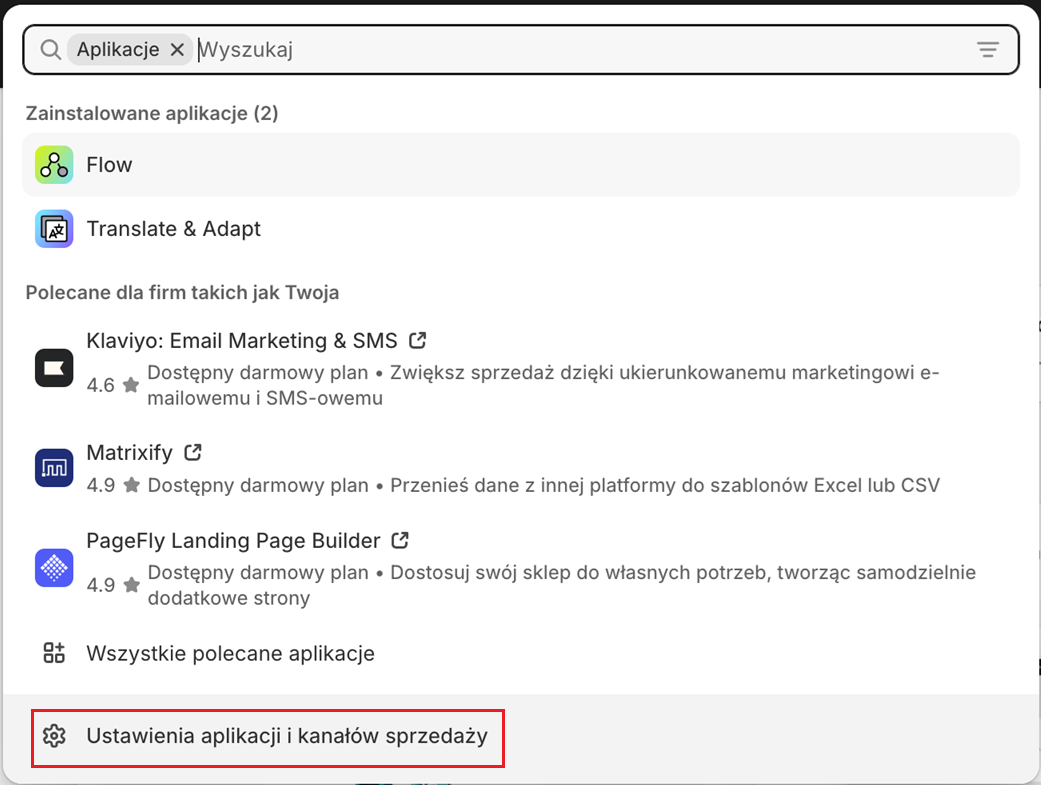Click external link icon next to Klaviyo
This screenshot has width=1041, height=785.
418,340
